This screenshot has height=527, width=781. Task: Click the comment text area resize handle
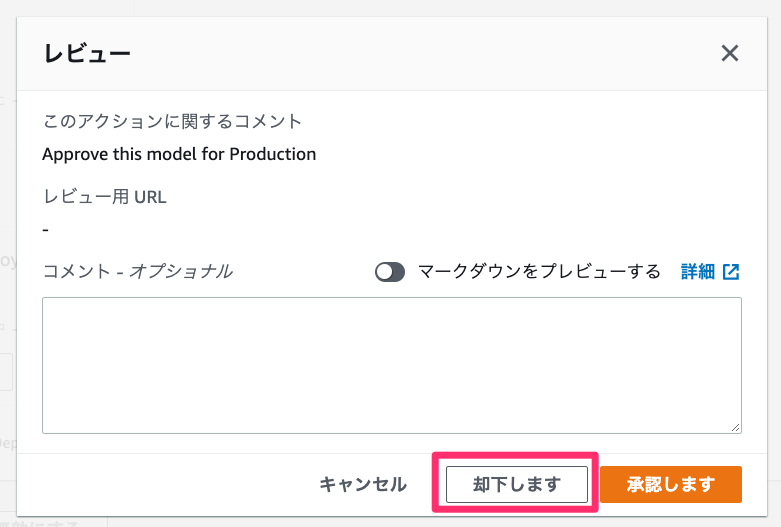tap(736, 427)
